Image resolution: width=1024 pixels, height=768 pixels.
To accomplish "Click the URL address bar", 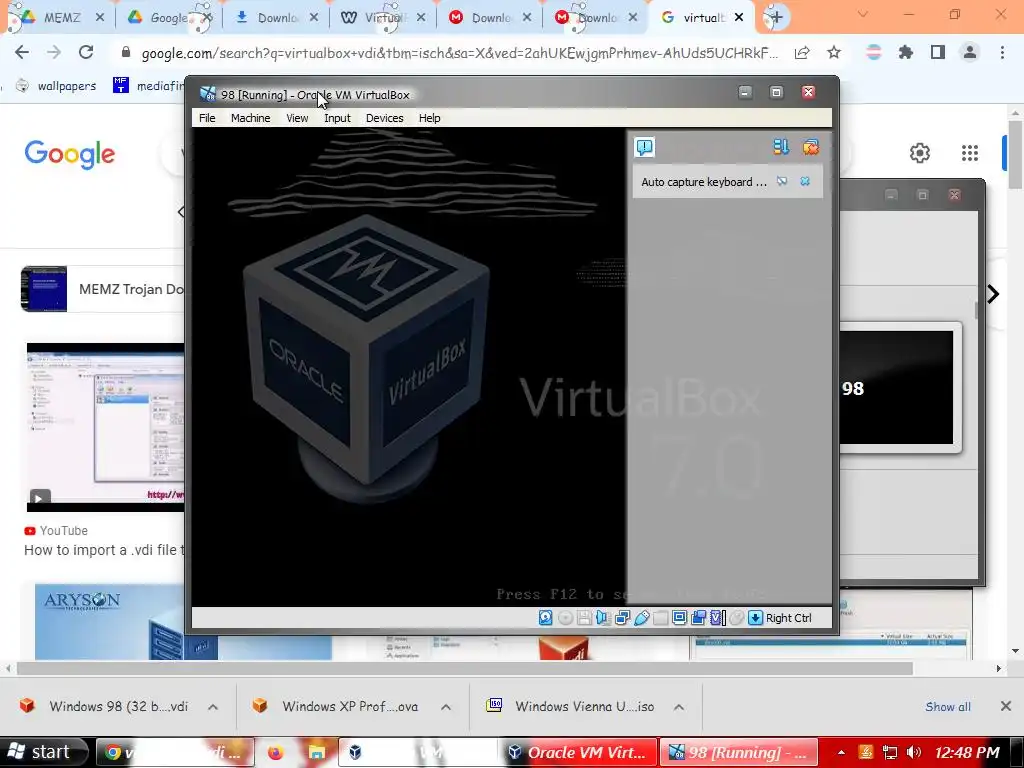I will pos(459,53).
